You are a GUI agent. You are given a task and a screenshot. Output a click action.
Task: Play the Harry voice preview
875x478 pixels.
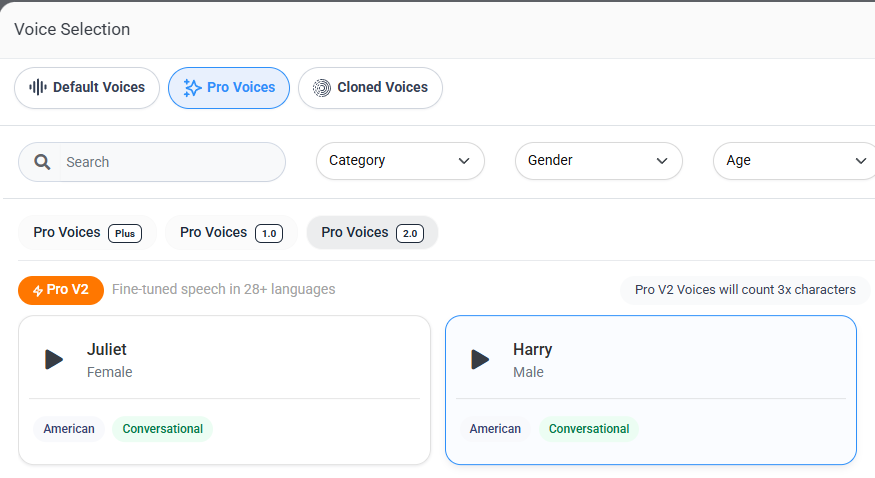[x=480, y=360]
